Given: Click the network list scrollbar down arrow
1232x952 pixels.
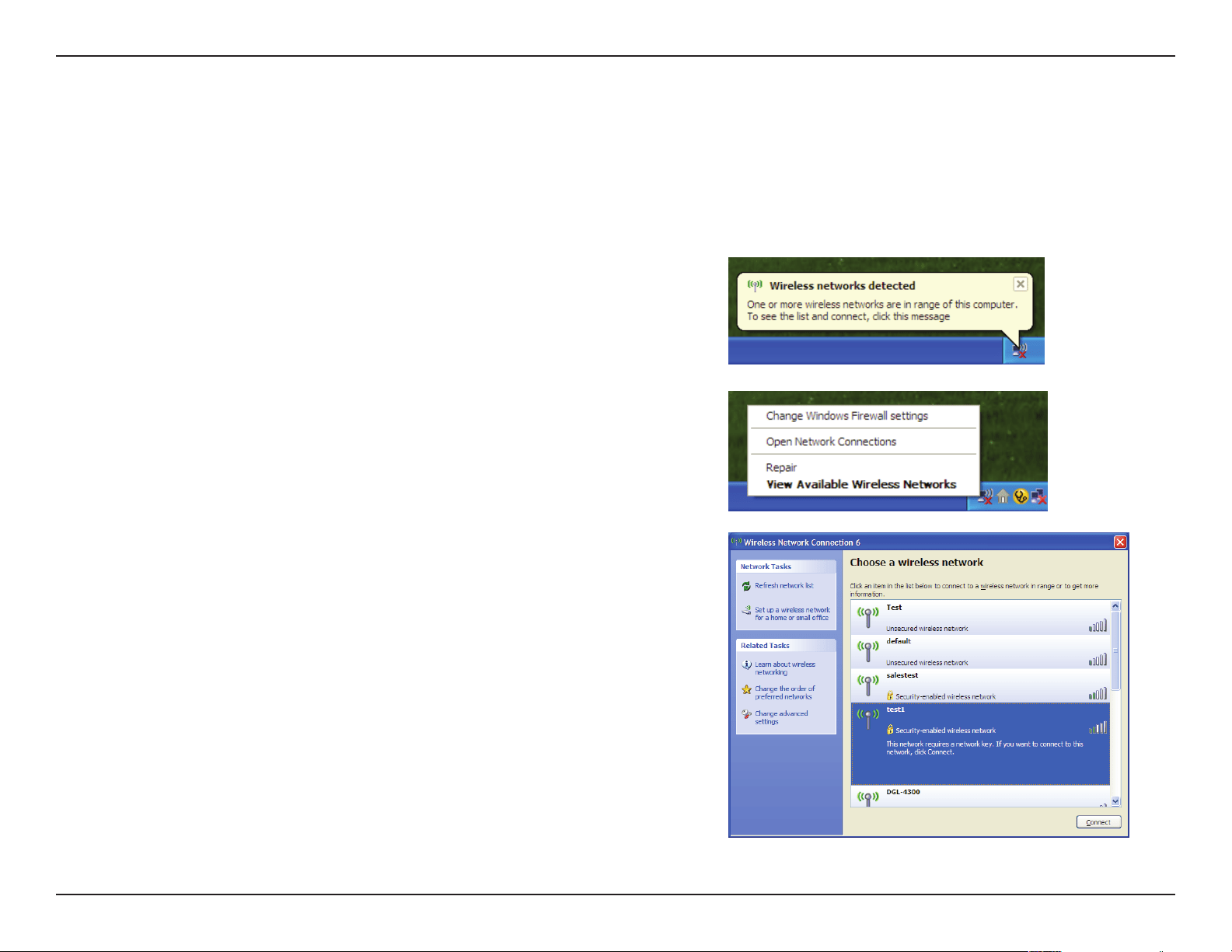Looking at the screenshot, I should (1115, 801).
